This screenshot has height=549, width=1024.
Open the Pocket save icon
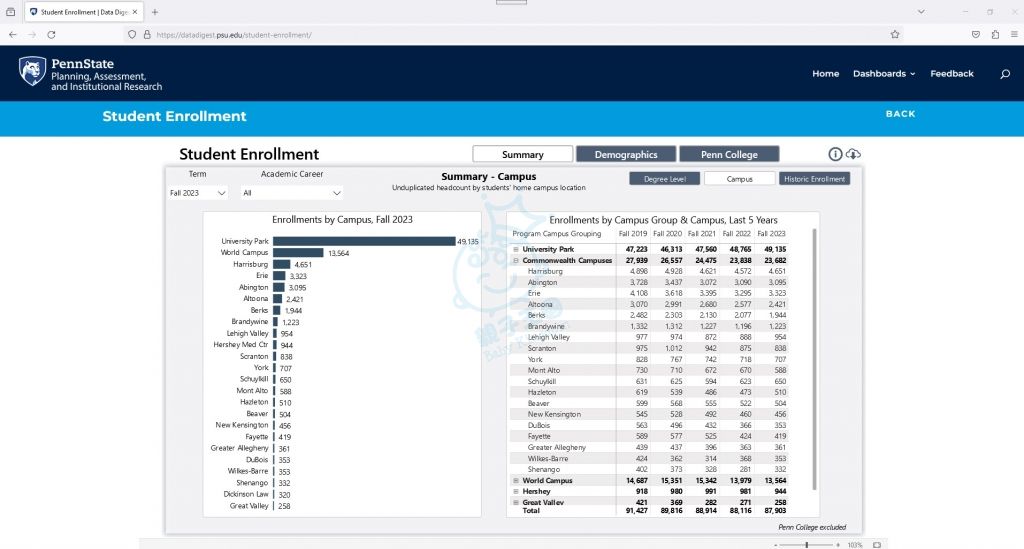coord(976,35)
